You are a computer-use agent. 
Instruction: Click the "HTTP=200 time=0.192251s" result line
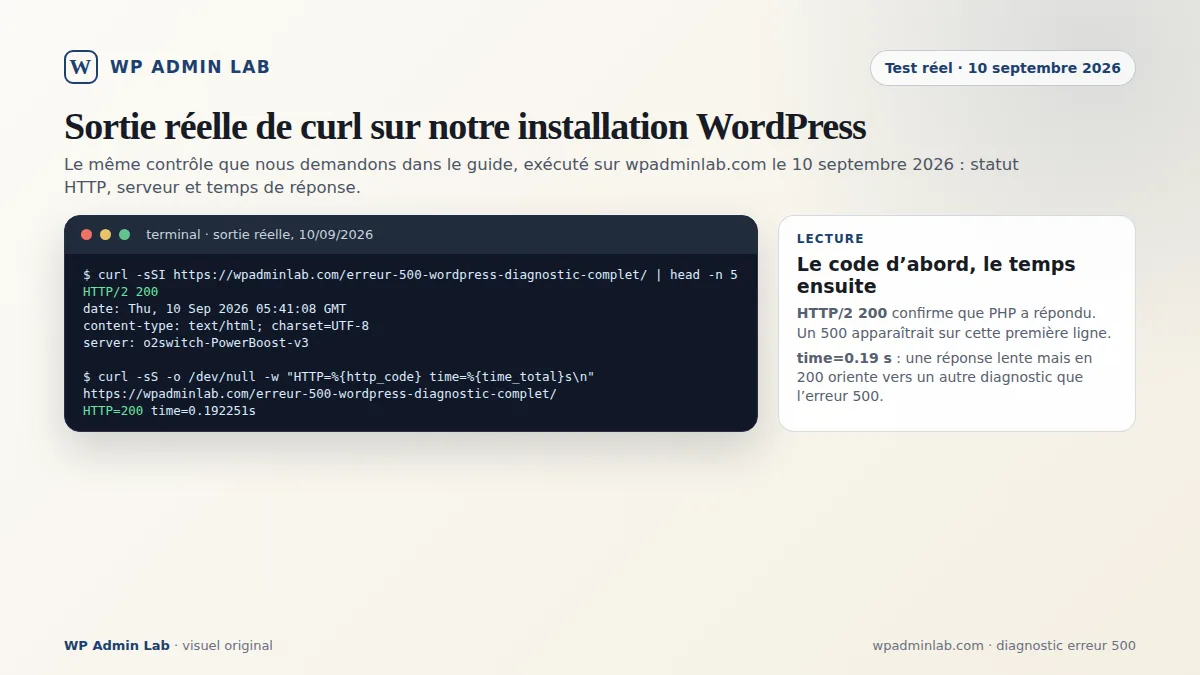pyautogui.click(x=169, y=410)
